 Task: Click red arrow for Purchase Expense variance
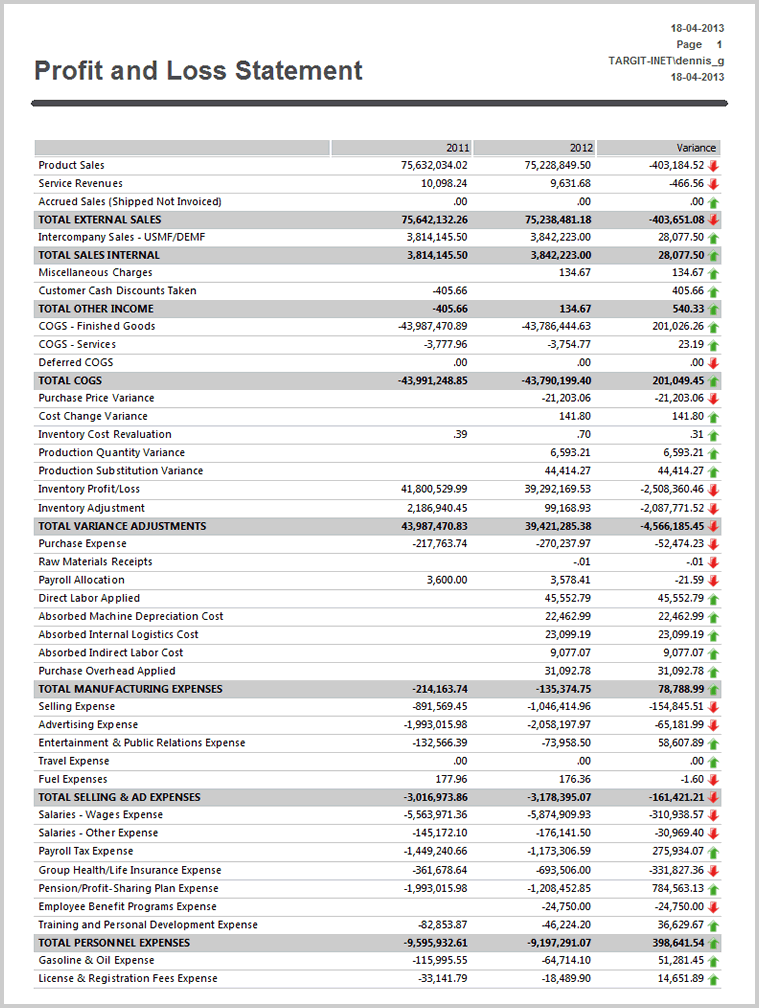point(713,544)
